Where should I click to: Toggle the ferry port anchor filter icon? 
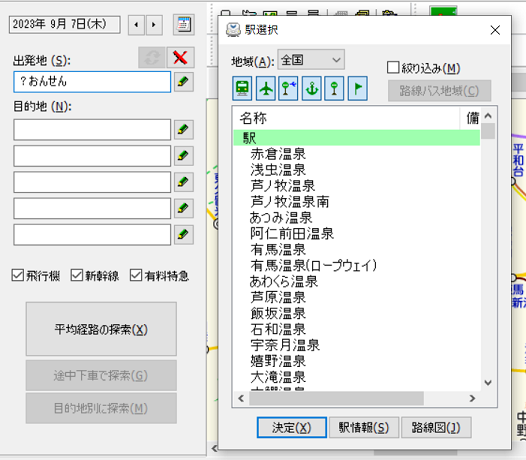pos(312,89)
